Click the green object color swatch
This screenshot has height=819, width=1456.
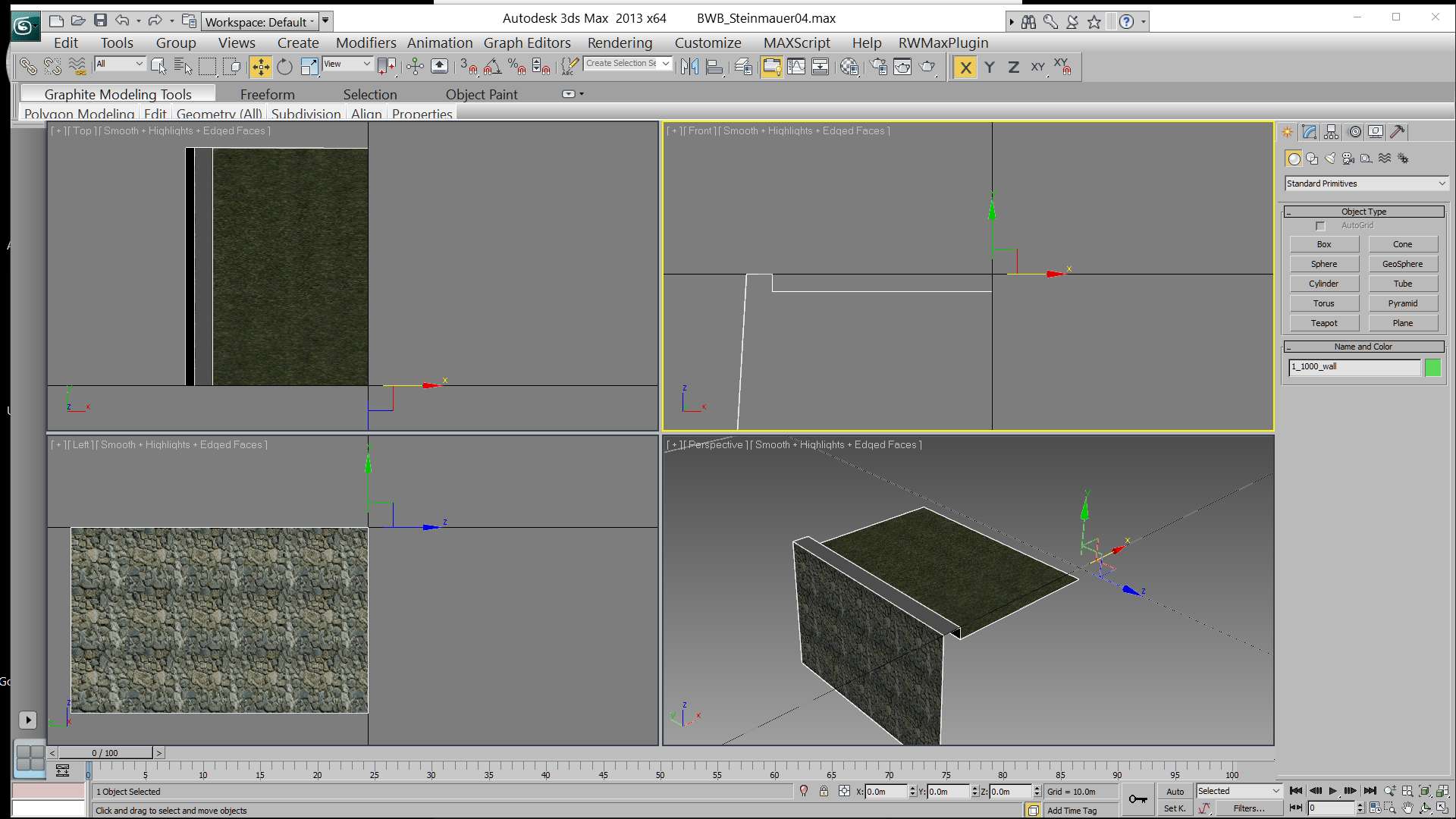pos(1432,367)
